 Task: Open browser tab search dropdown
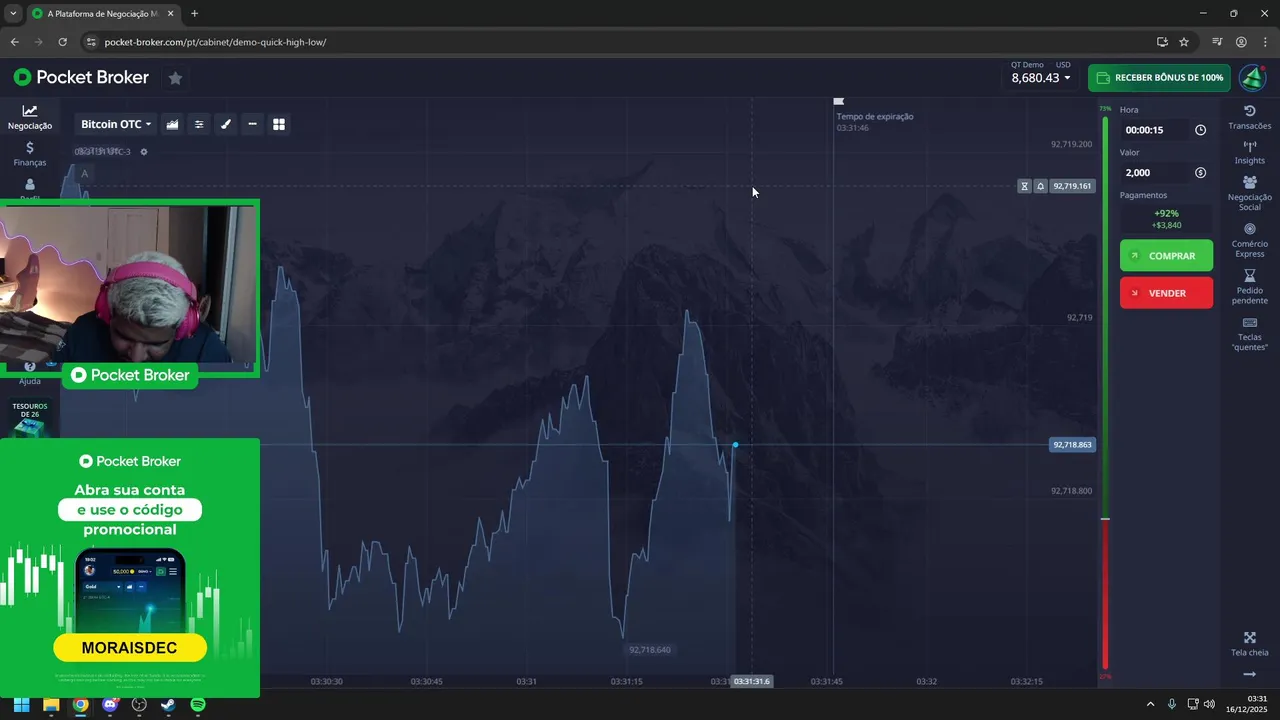point(12,14)
